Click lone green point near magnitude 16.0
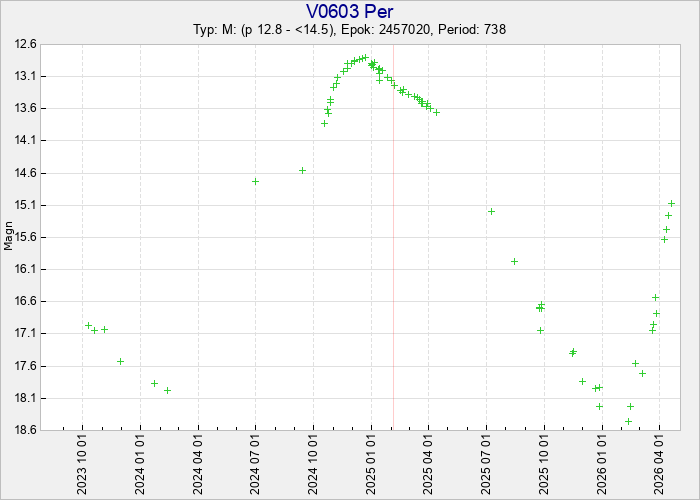700x500 pixels. 514,261
